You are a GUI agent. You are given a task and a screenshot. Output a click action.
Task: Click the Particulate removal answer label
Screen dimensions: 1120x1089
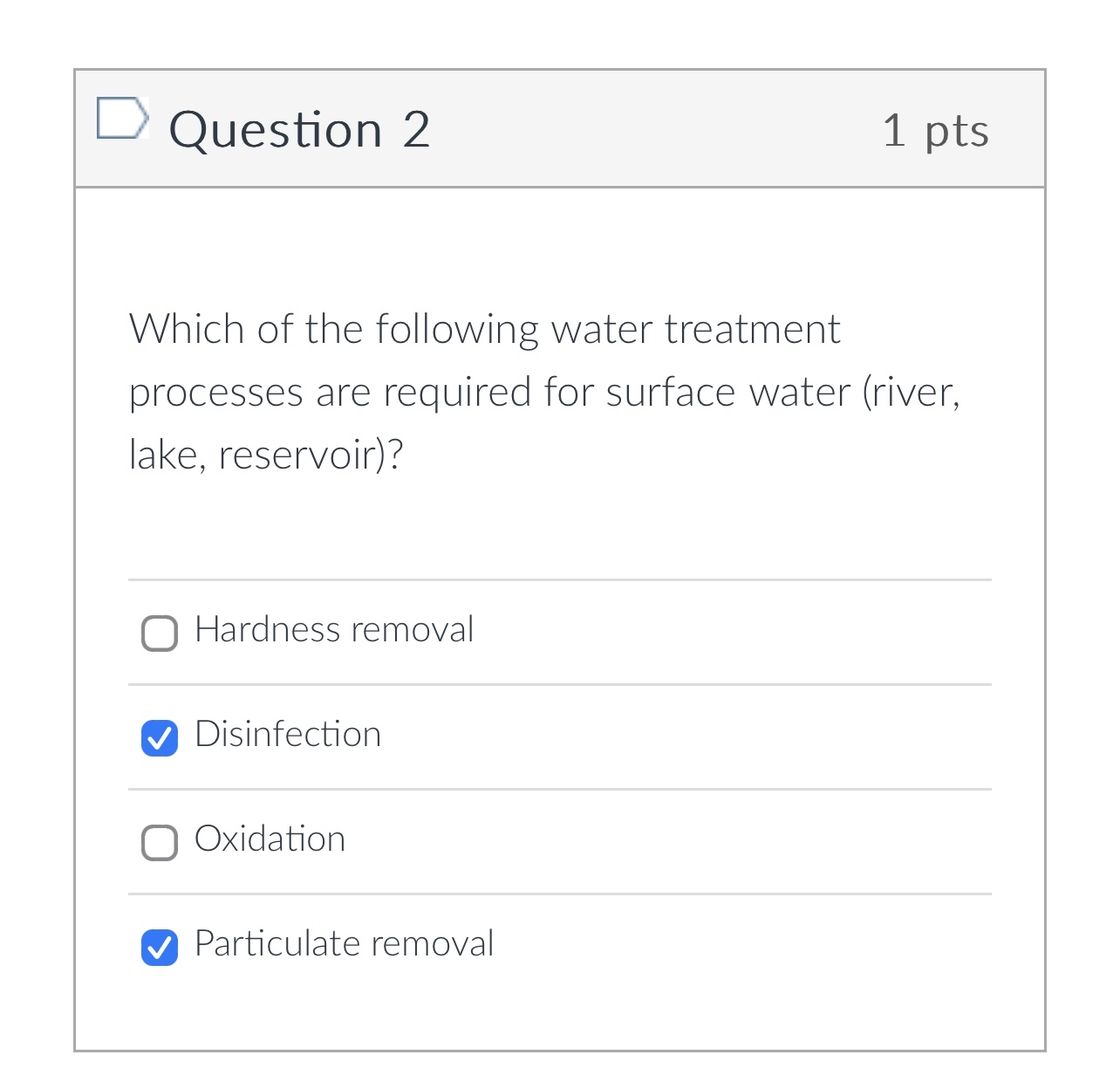click(344, 944)
